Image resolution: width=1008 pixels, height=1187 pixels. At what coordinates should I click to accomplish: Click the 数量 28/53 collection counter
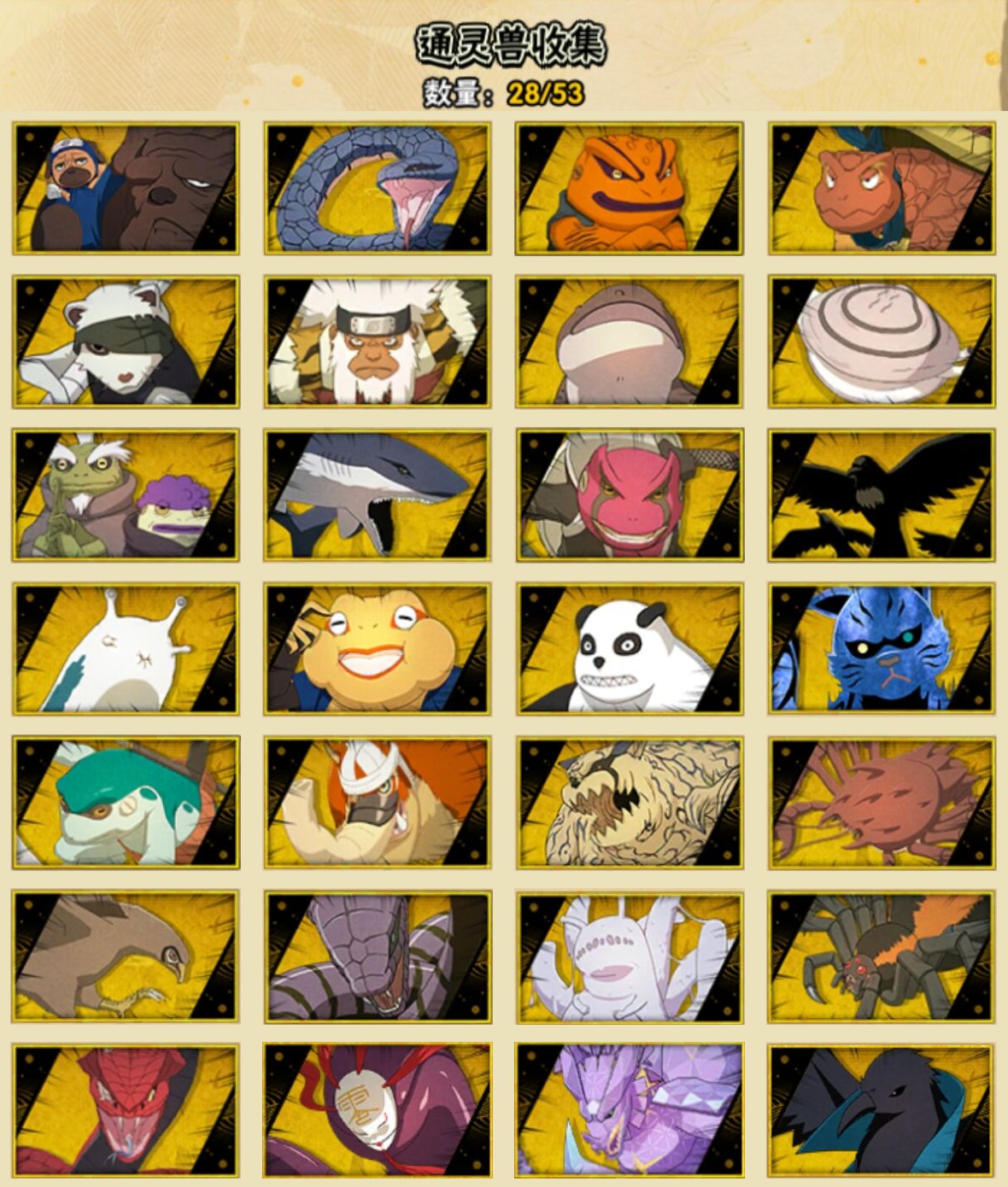point(504,92)
